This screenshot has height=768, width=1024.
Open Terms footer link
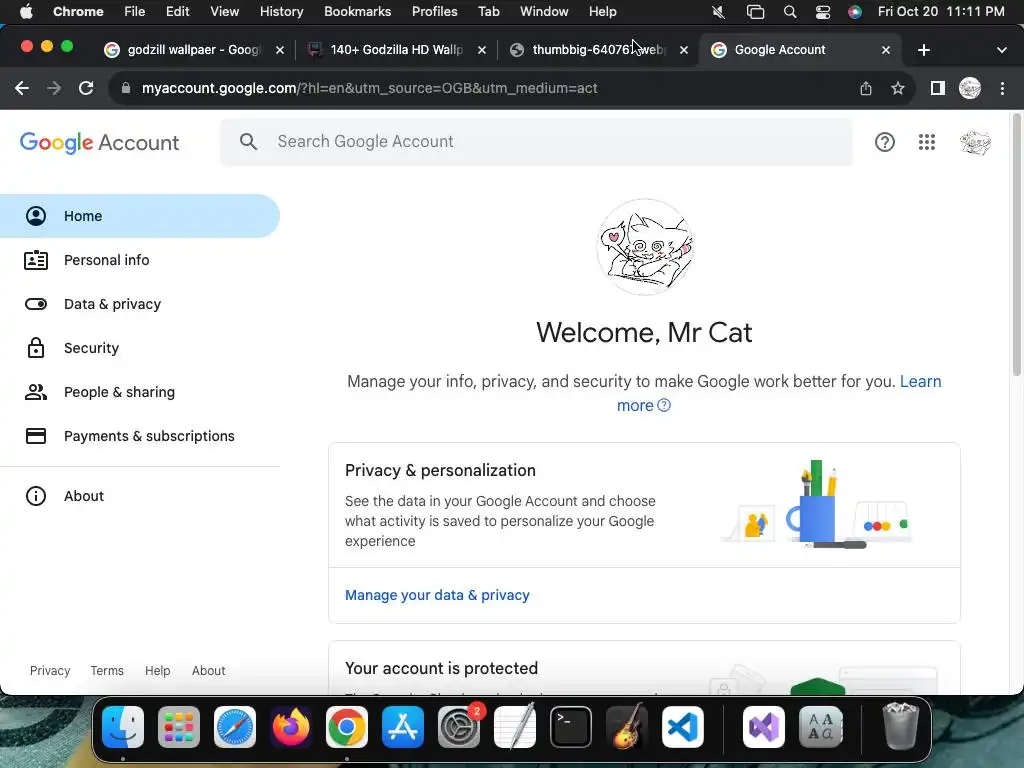point(106,671)
